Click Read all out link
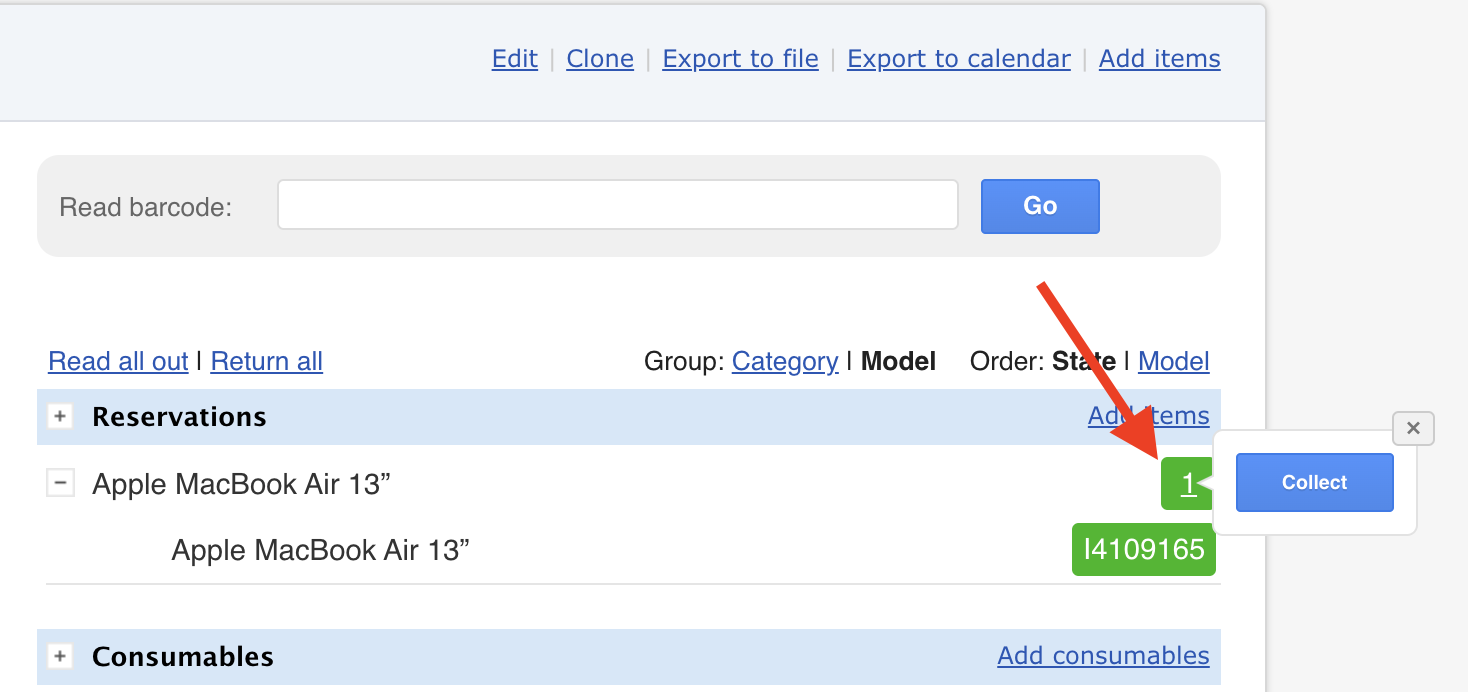Image resolution: width=1468 pixels, height=692 pixels. [118, 361]
